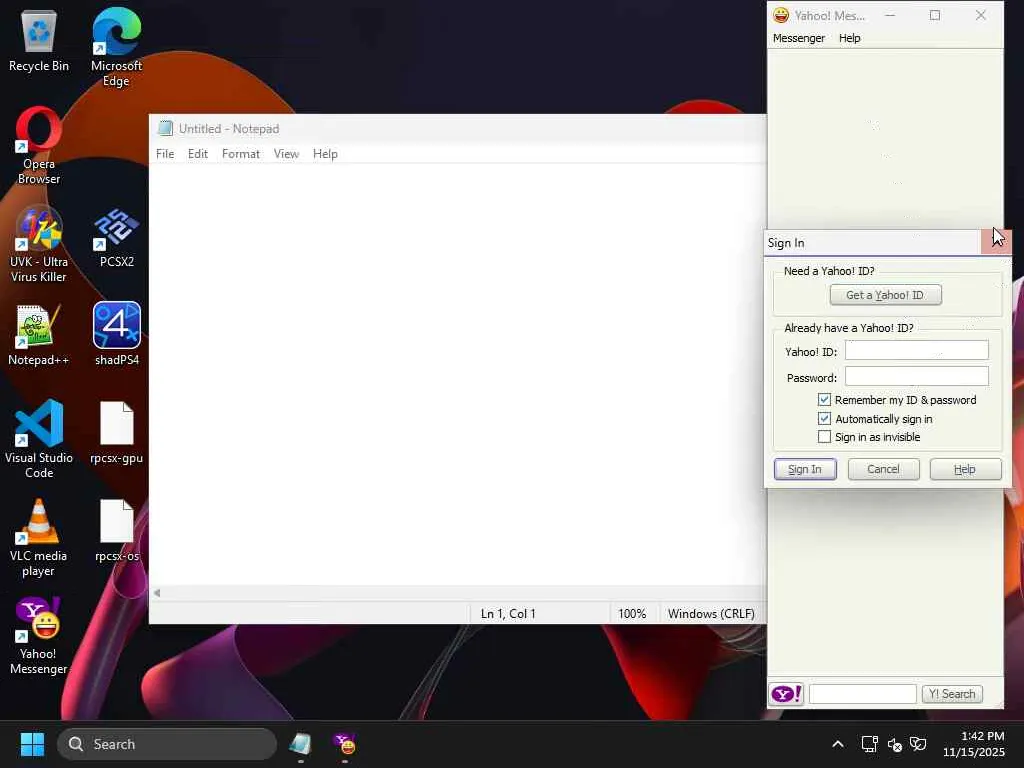Screen dimensions: 1024x768
Task: Select the PCSX2 desktop shortcut
Action: click(116, 236)
